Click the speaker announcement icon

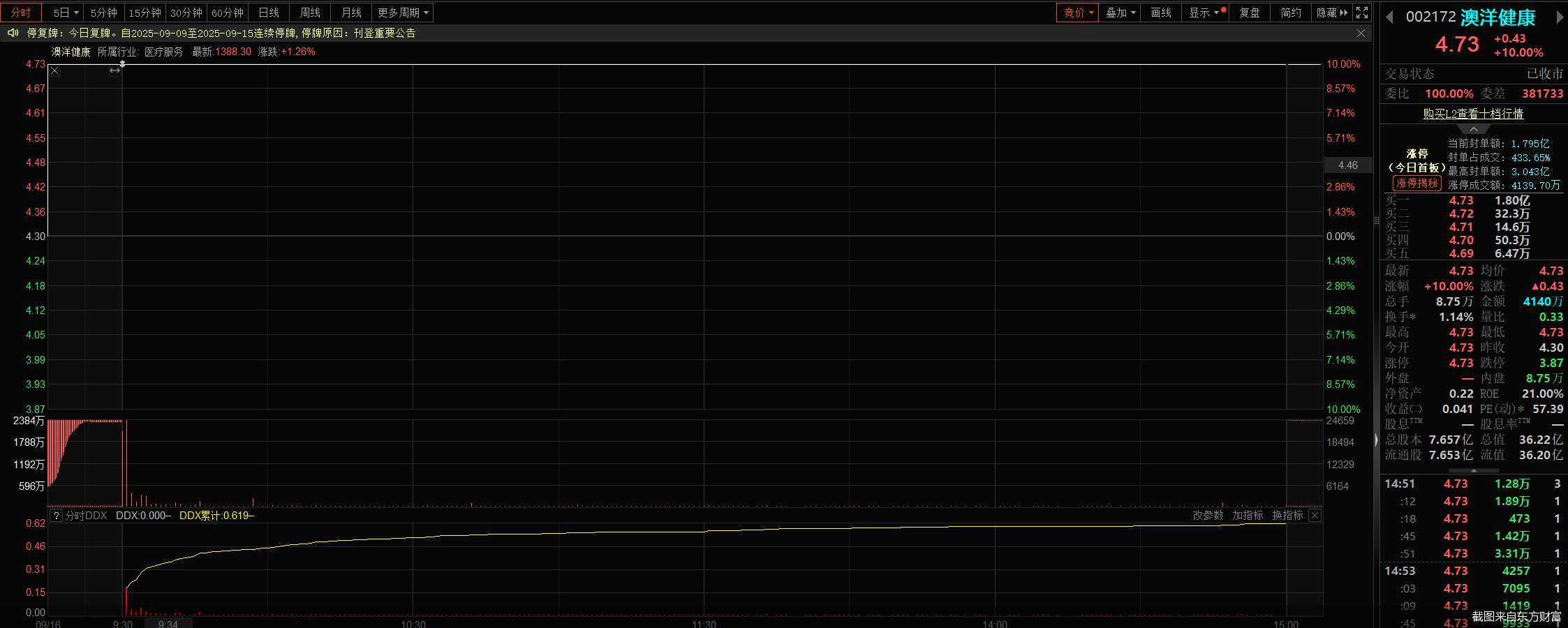pos(13,33)
